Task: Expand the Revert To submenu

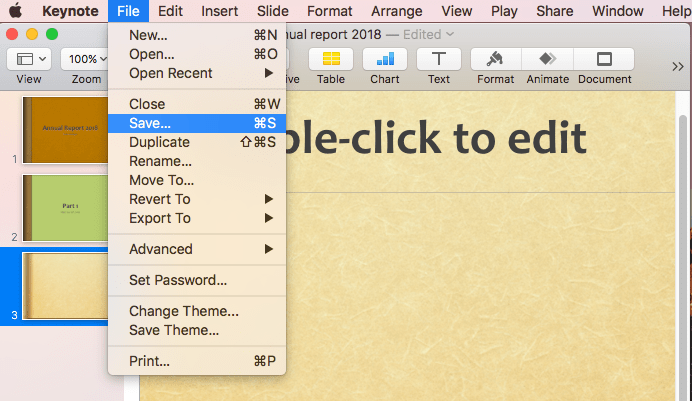Action: click(x=197, y=199)
